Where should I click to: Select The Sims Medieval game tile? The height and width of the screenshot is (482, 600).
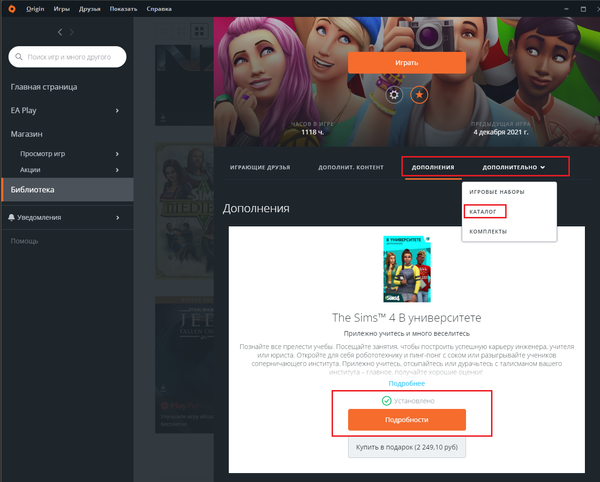point(184,210)
